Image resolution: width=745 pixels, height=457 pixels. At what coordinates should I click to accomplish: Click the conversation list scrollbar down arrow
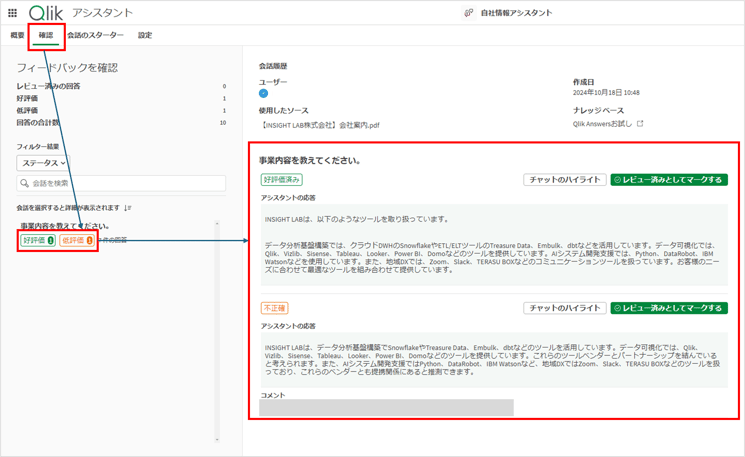coord(217,439)
